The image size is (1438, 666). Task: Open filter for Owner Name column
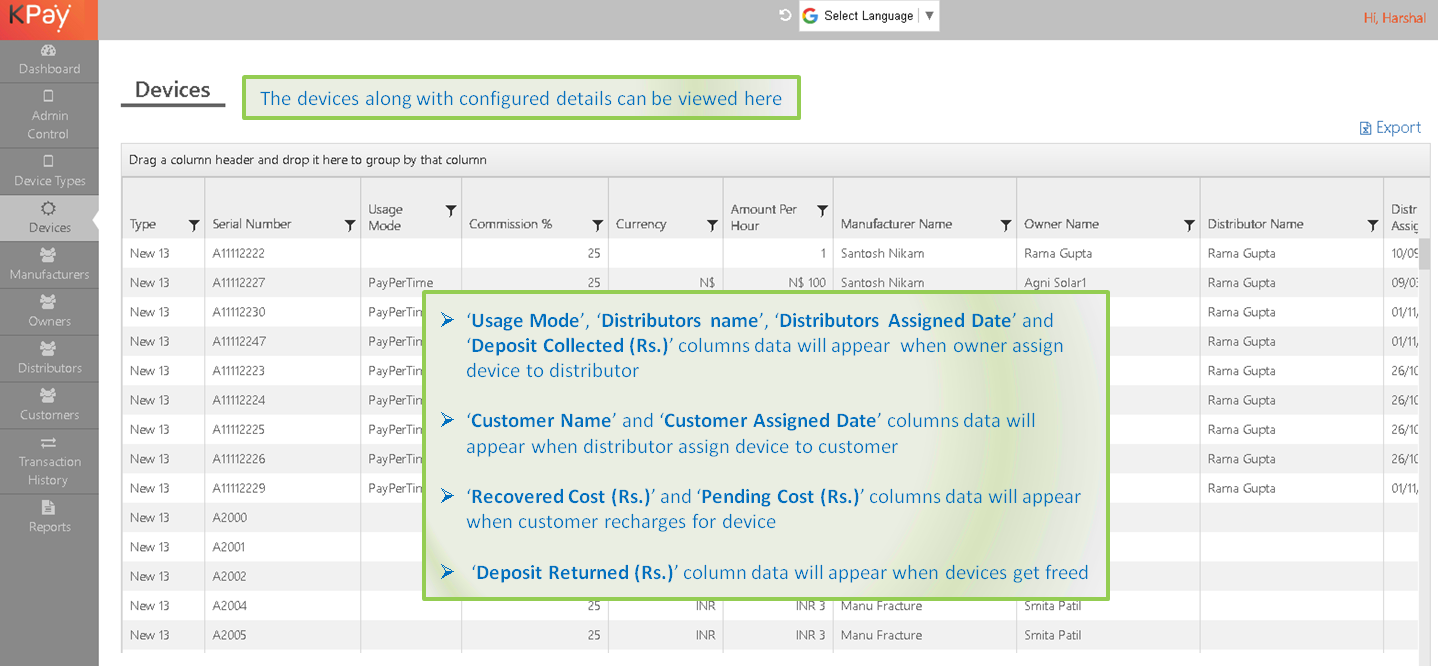pos(1189,225)
